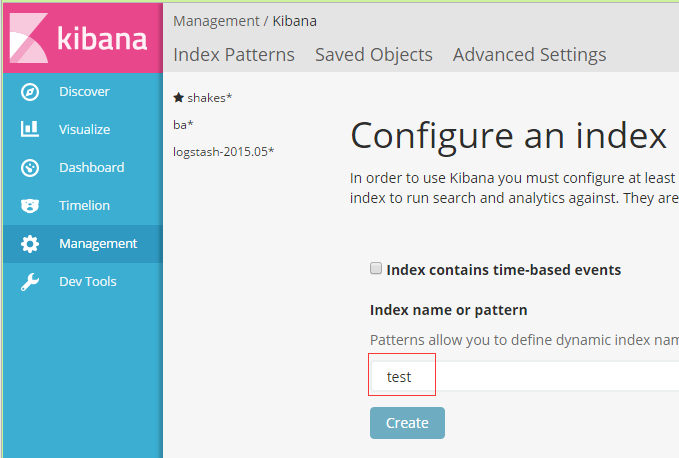
Task: Open the Saved Objects tab
Action: [374, 55]
